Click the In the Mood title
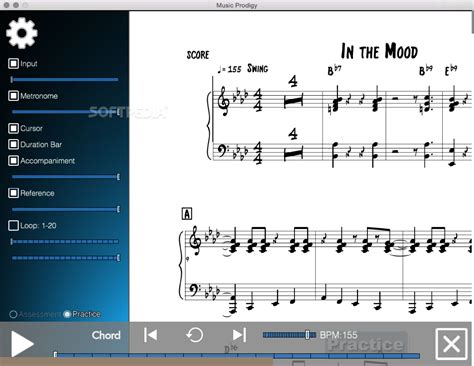 [379, 52]
